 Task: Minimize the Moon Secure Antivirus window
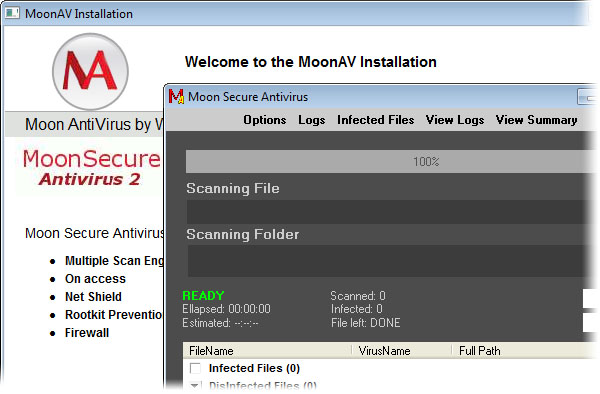tap(587, 97)
